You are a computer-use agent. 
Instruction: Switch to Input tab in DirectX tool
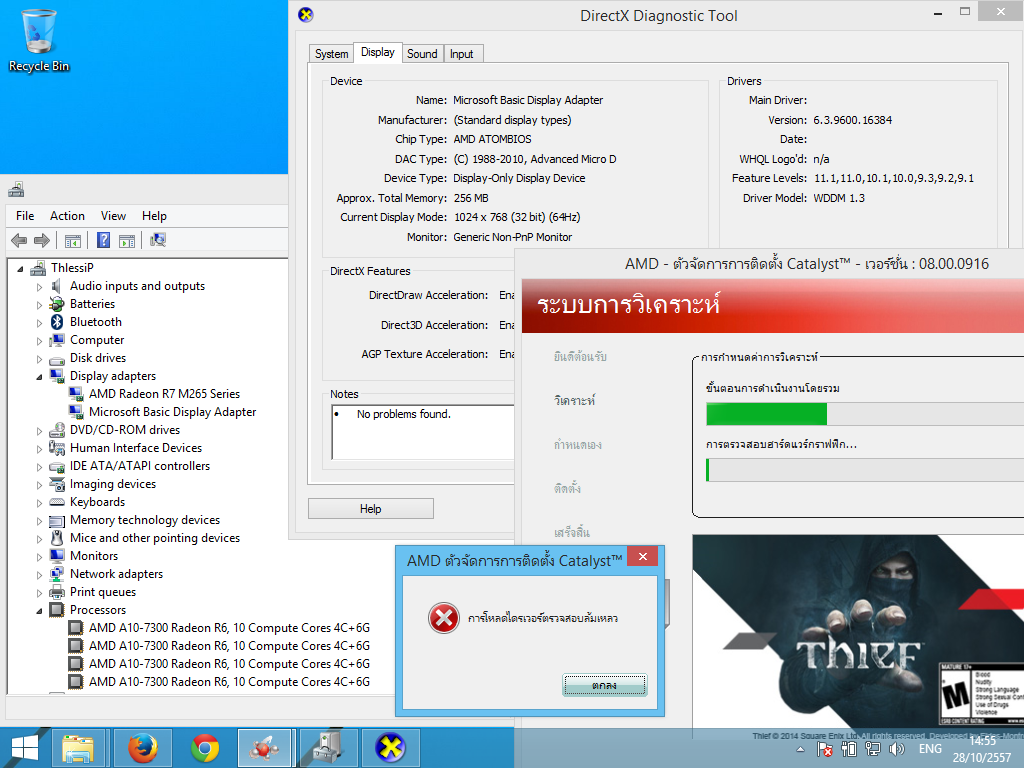tap(462, 54)
